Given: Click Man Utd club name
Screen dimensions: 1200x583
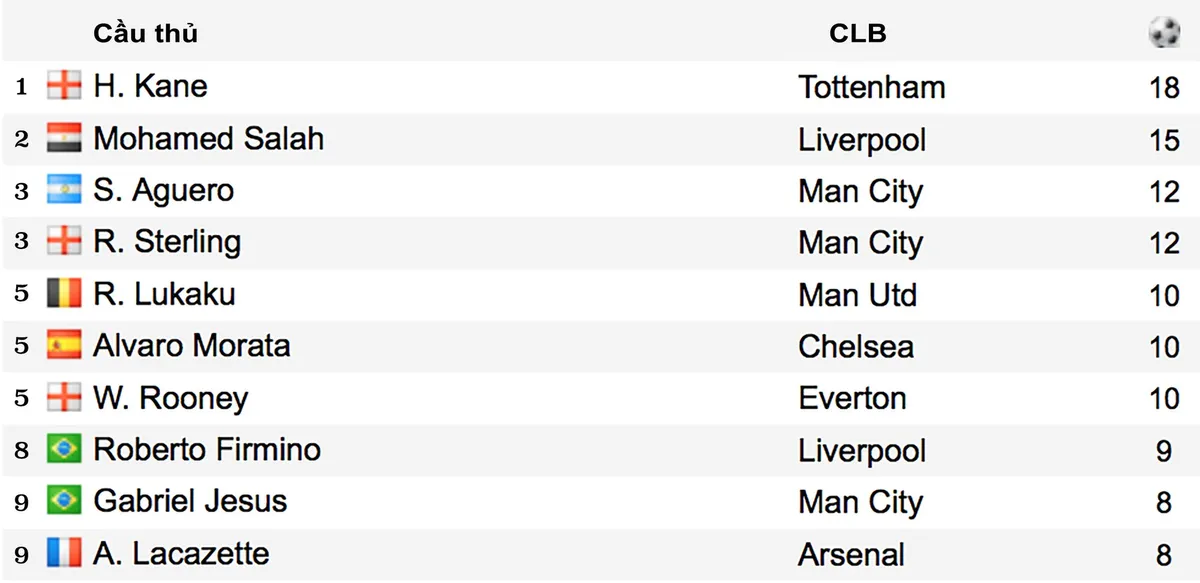Looking at the screenshot, I should click(x=857, y=295).
